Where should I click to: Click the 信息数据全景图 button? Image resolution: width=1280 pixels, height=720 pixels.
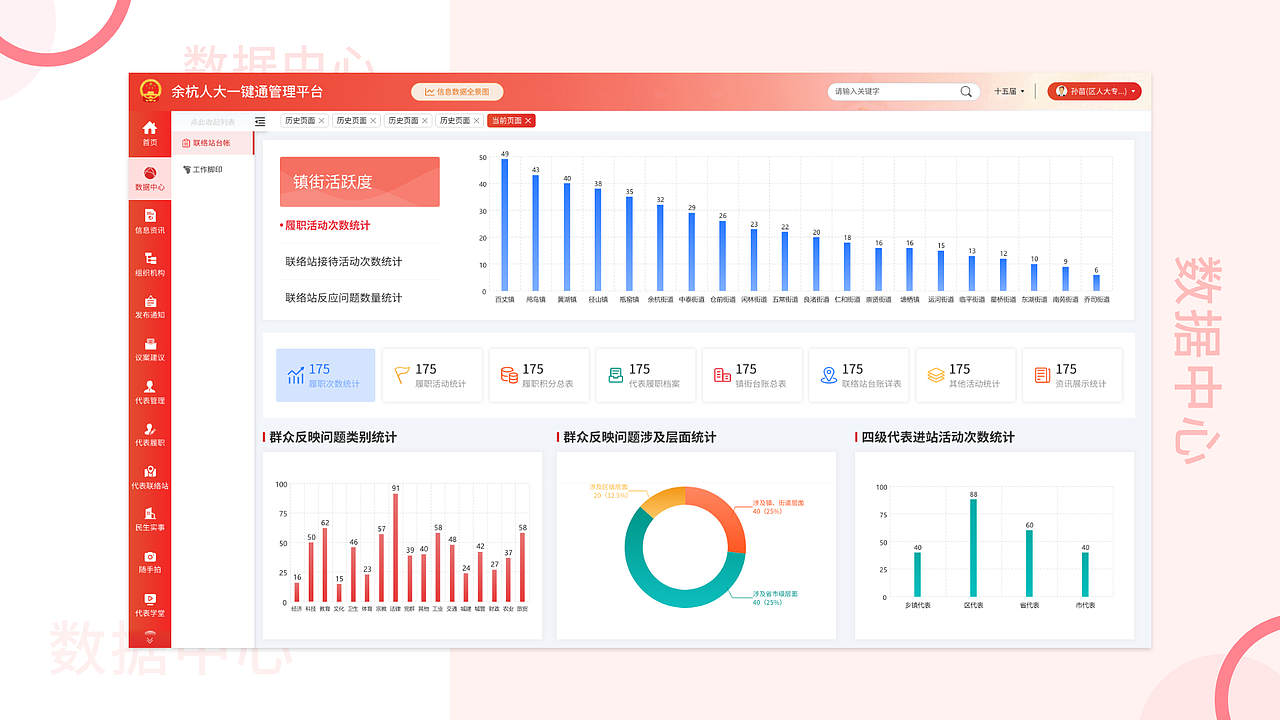(x=457, y=92)
